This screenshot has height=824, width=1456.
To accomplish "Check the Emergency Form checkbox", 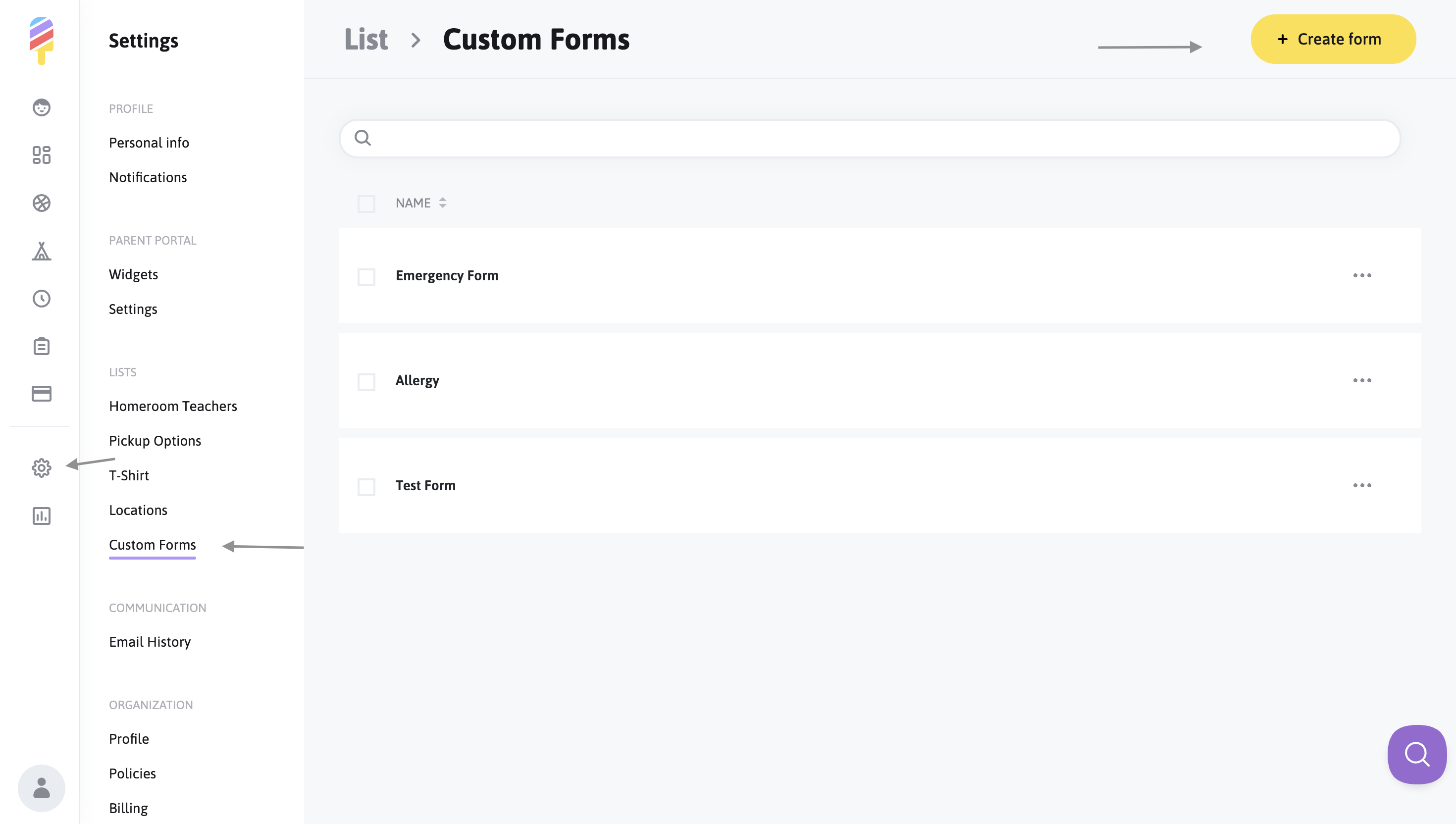I will coord(366,277).
